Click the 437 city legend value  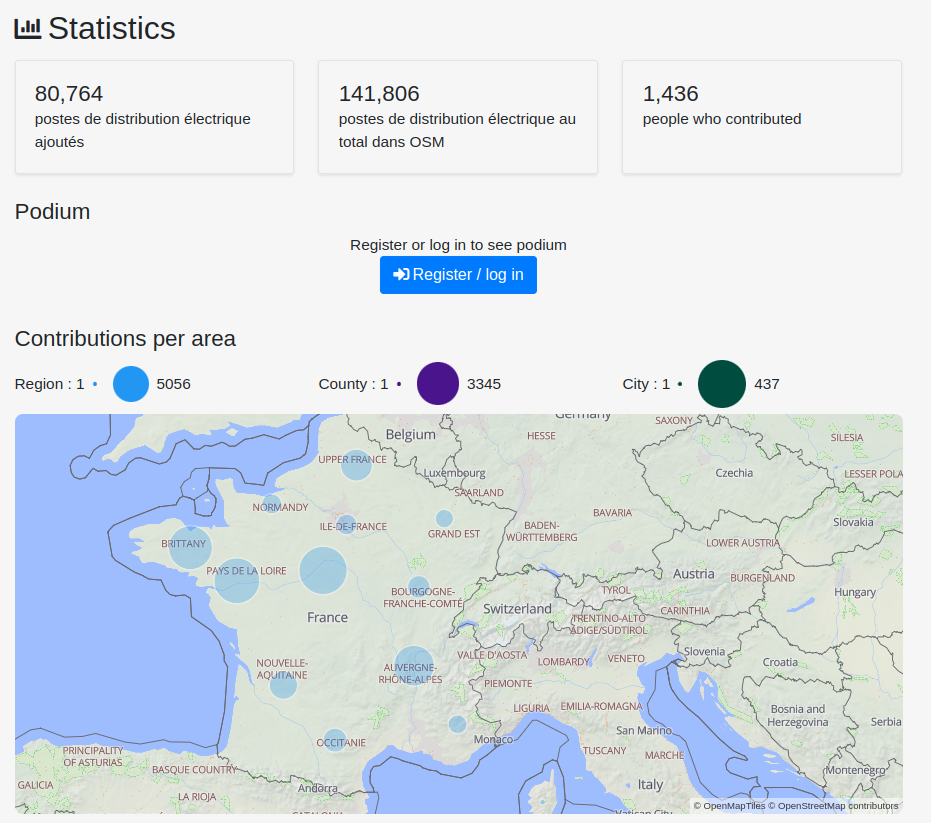point(767,384)
